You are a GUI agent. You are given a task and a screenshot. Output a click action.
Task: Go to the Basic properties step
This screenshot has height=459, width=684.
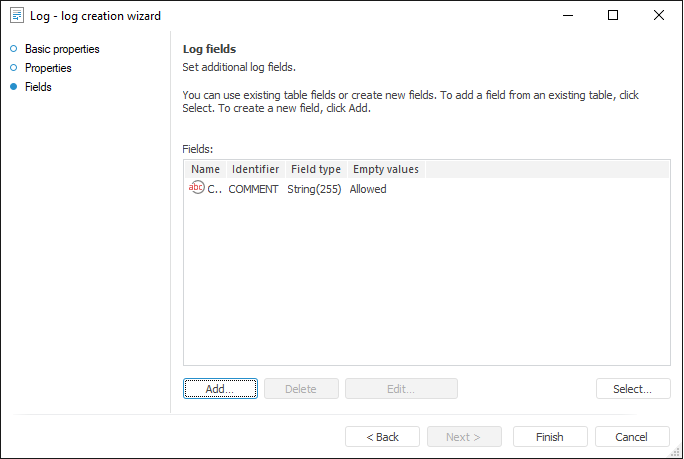click(62, 49)
